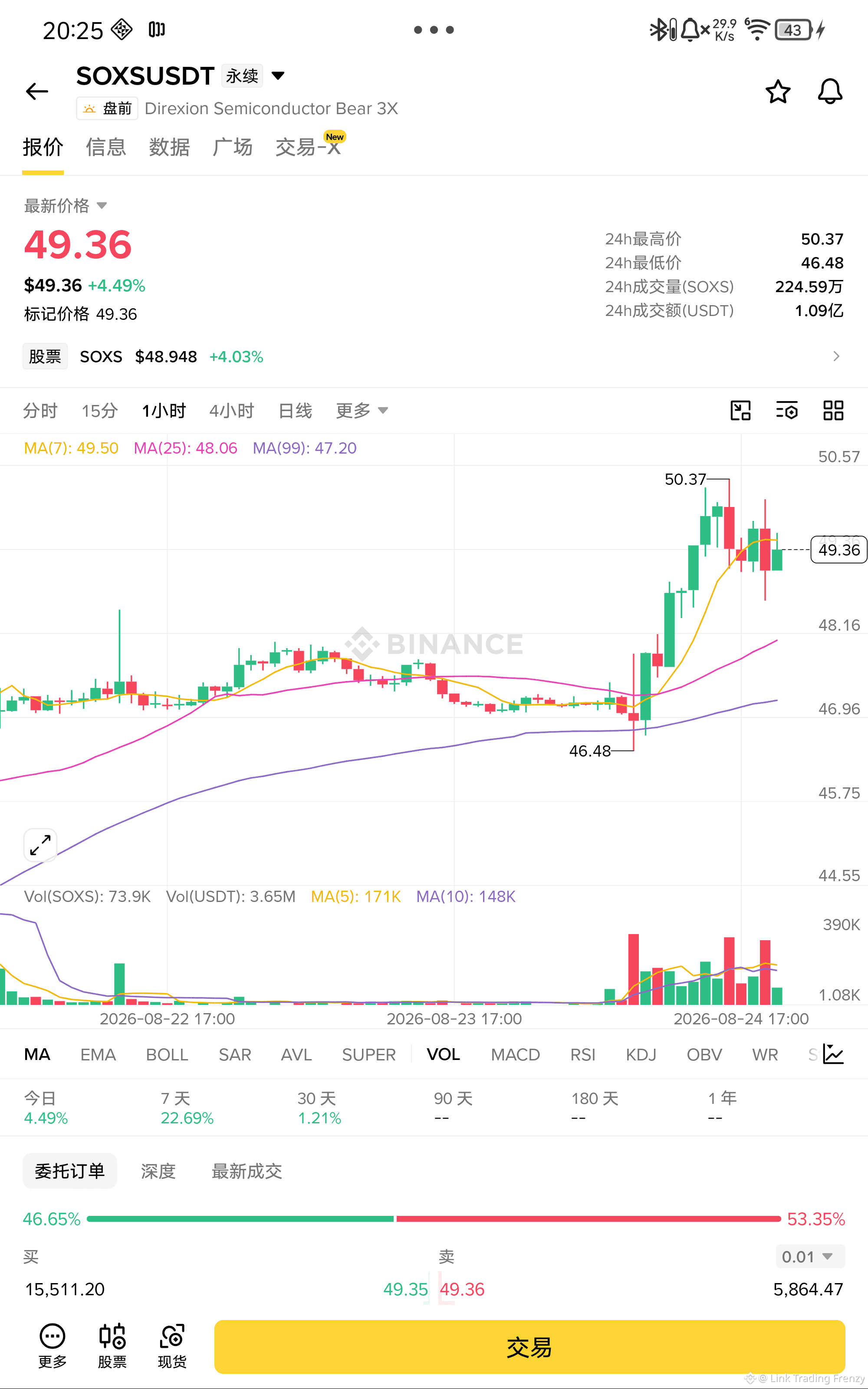
Task: Select 委托订单 order book tab
Action: (69, 1170)
